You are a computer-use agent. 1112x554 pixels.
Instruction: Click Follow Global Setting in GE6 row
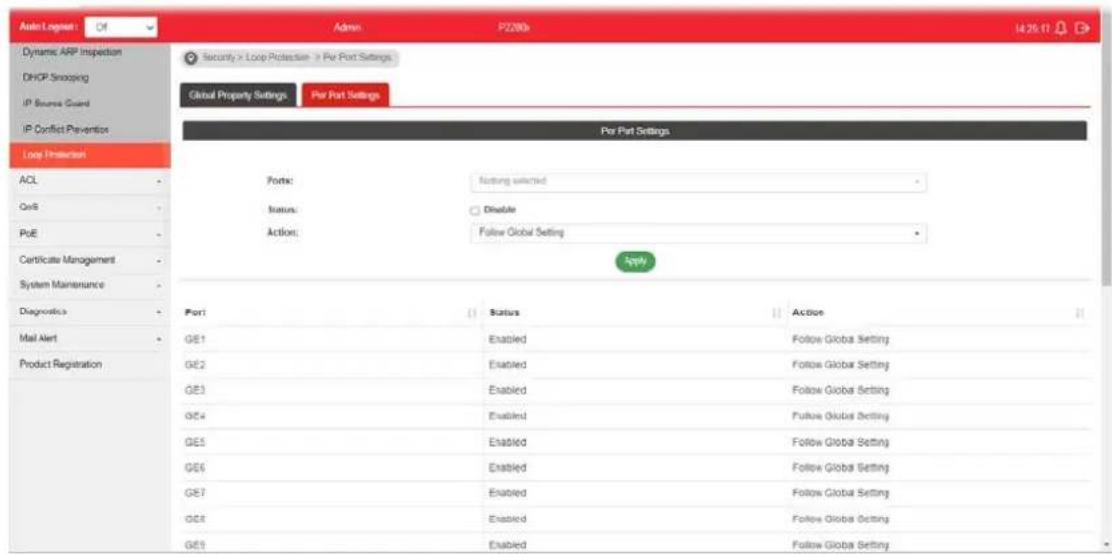pos(840,467)
